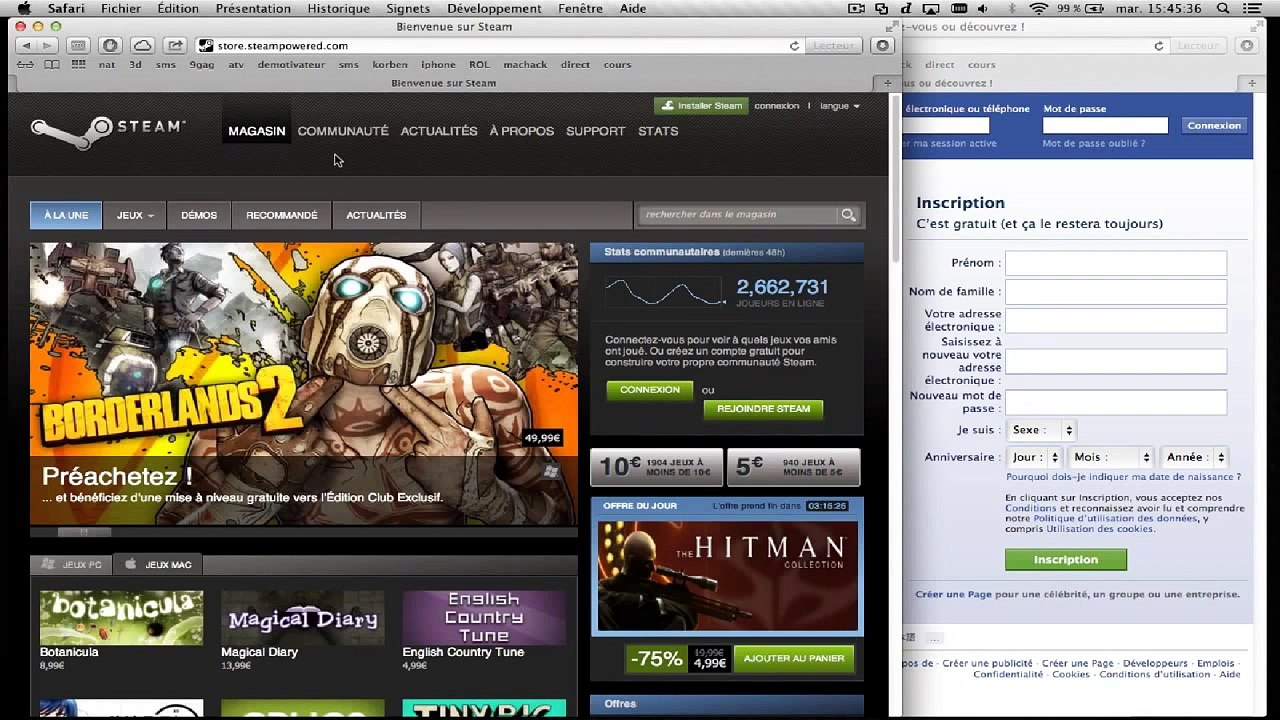This screenshot has width=1280, height=720.
Task: Open the Année birthday dropdown
Action: 1195,457
